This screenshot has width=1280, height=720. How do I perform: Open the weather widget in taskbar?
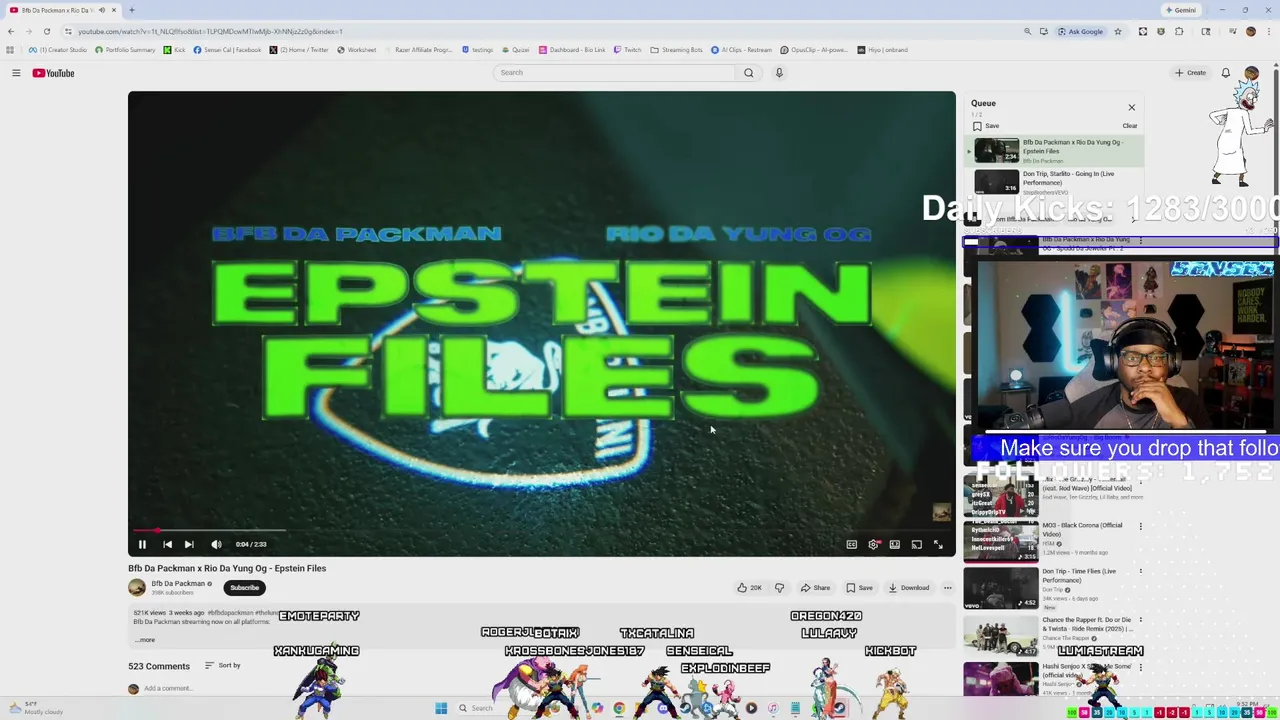35,708
